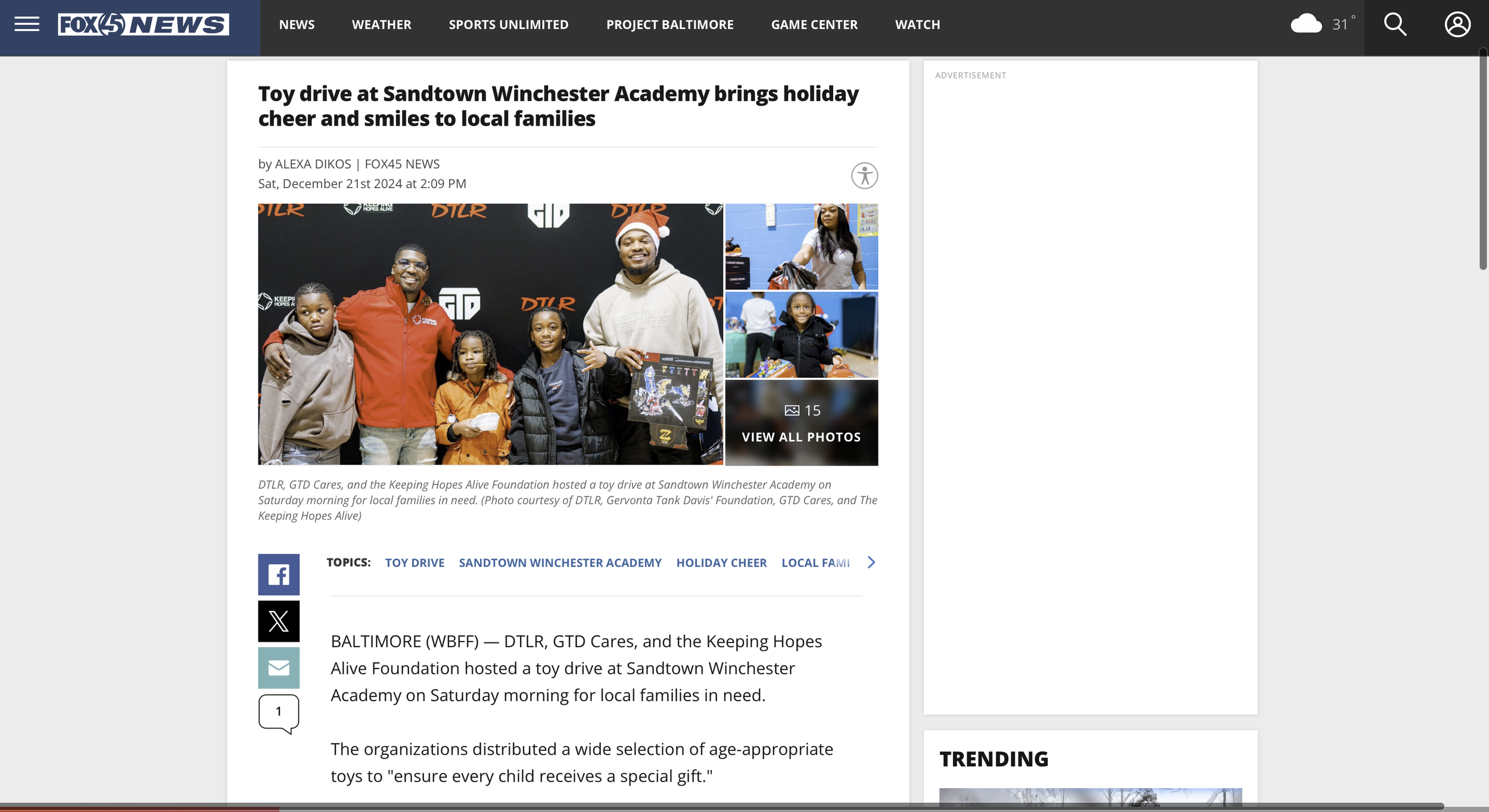This screenshot has height=812, width=1489.
Task: Click the accessibility options icon
Action: coord(864,176)
